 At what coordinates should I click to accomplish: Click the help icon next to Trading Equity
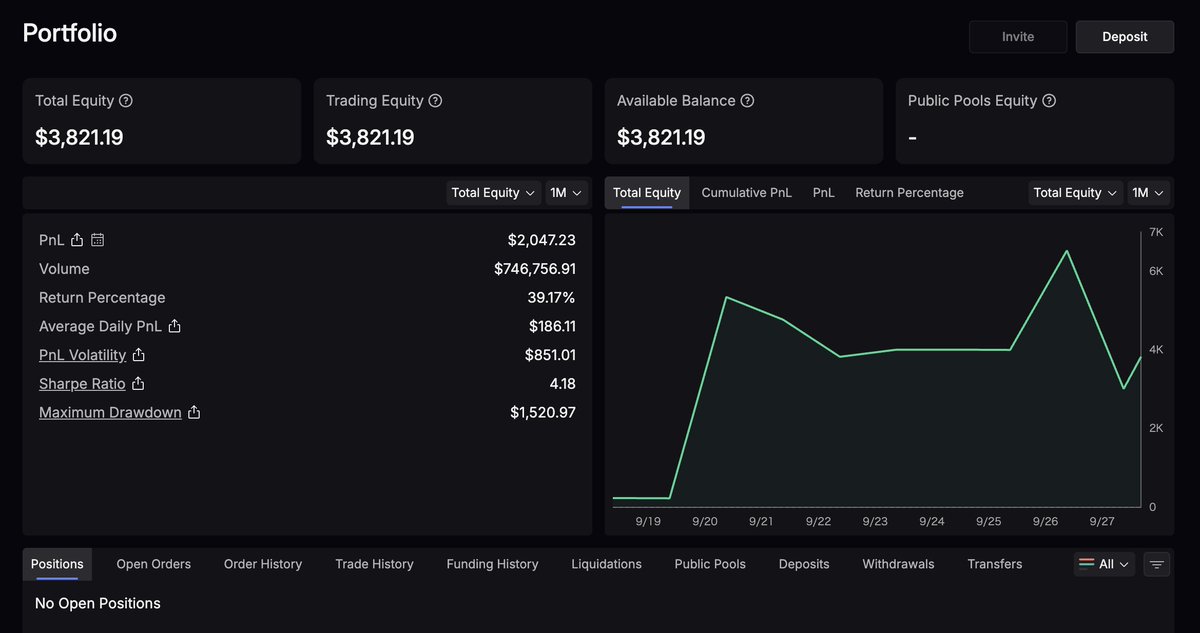point(435,101)
